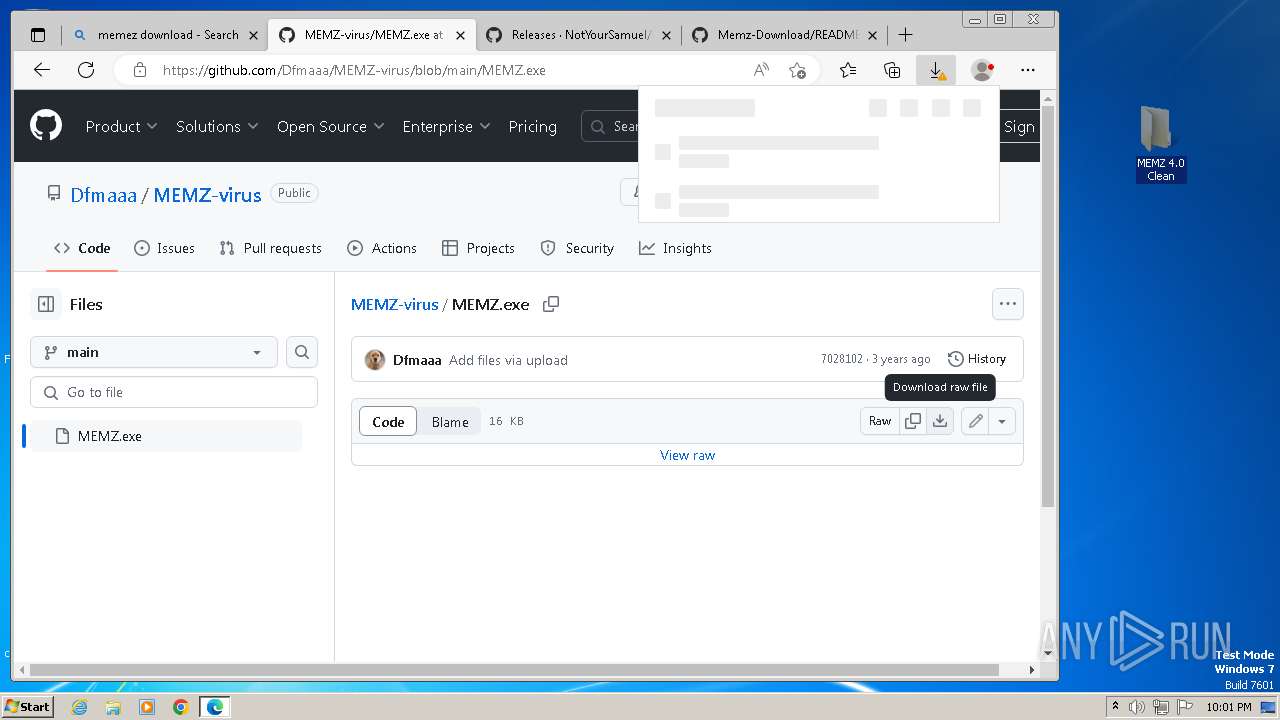The width and height of the screenshot is (1280, 720).
Task: Open commit hash 7028102 link
Action: (x=841, y=359)
